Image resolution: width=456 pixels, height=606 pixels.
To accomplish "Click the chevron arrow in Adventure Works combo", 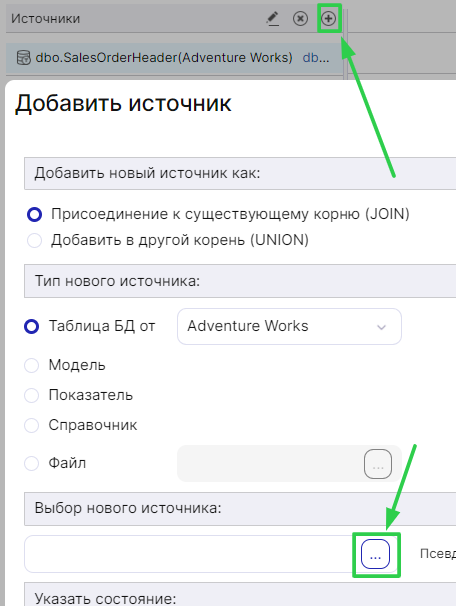I will [x=381, y=327].
